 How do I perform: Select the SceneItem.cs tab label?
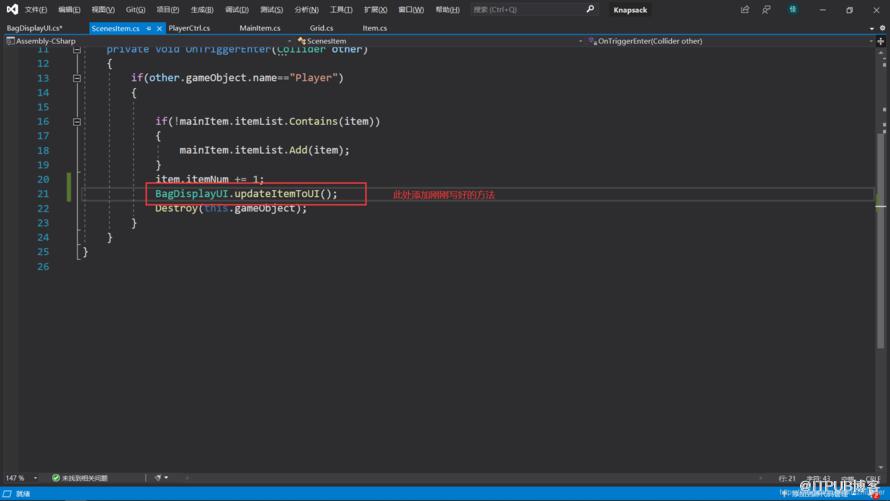coord(115,28)
